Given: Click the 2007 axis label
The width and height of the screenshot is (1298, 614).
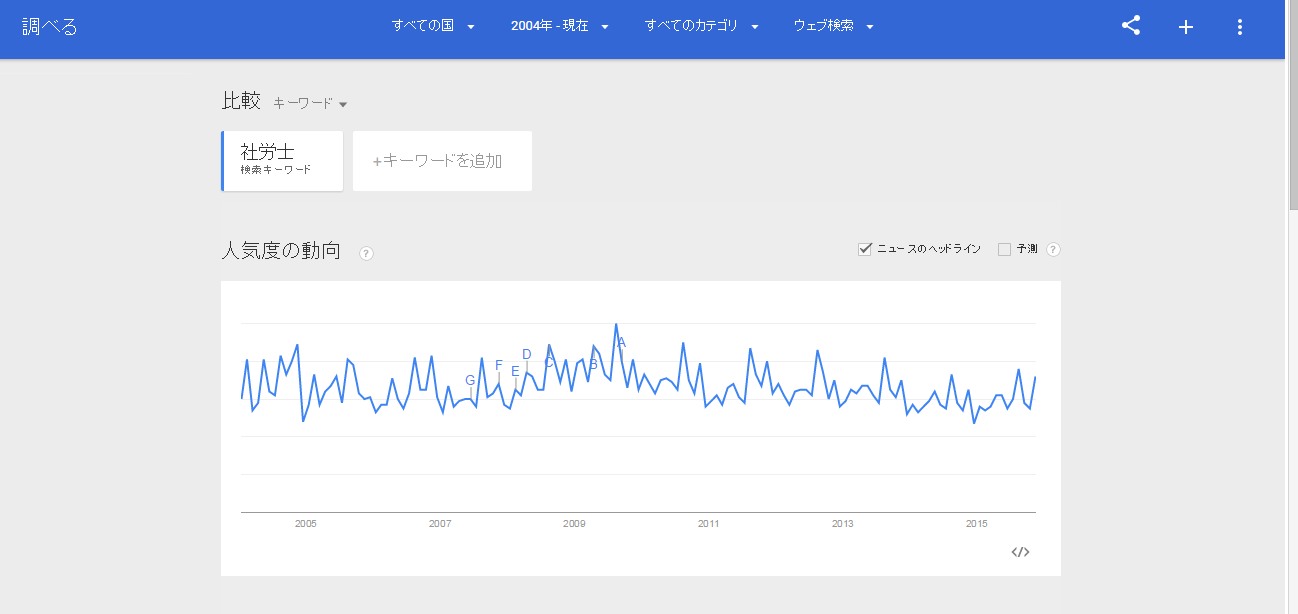Looking at the screenshot, I should [x=440, y=524].
